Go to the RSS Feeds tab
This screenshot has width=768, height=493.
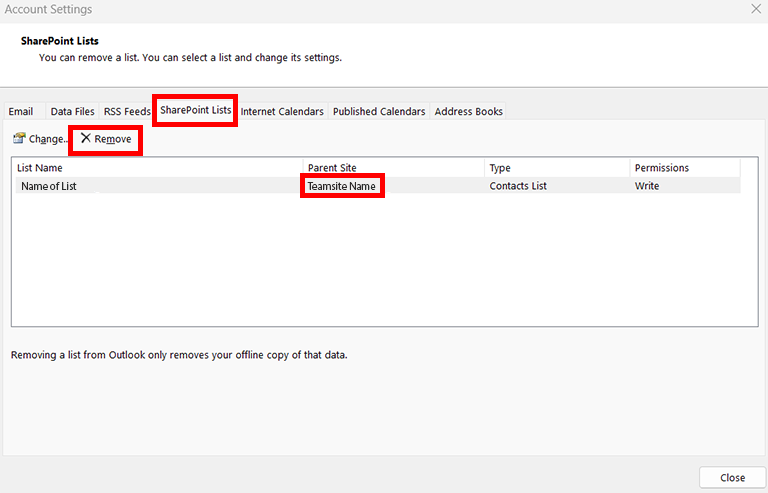click(x=127, y=112)
